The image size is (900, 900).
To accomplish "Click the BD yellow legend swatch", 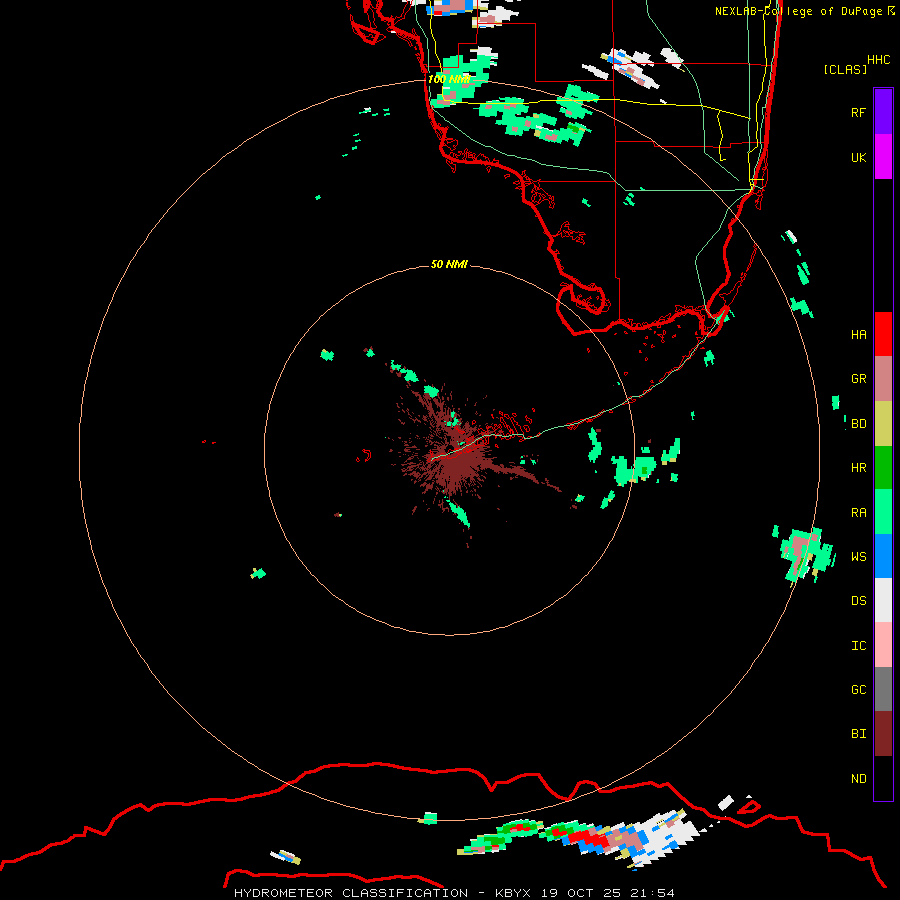I will [x=883, y=424].
